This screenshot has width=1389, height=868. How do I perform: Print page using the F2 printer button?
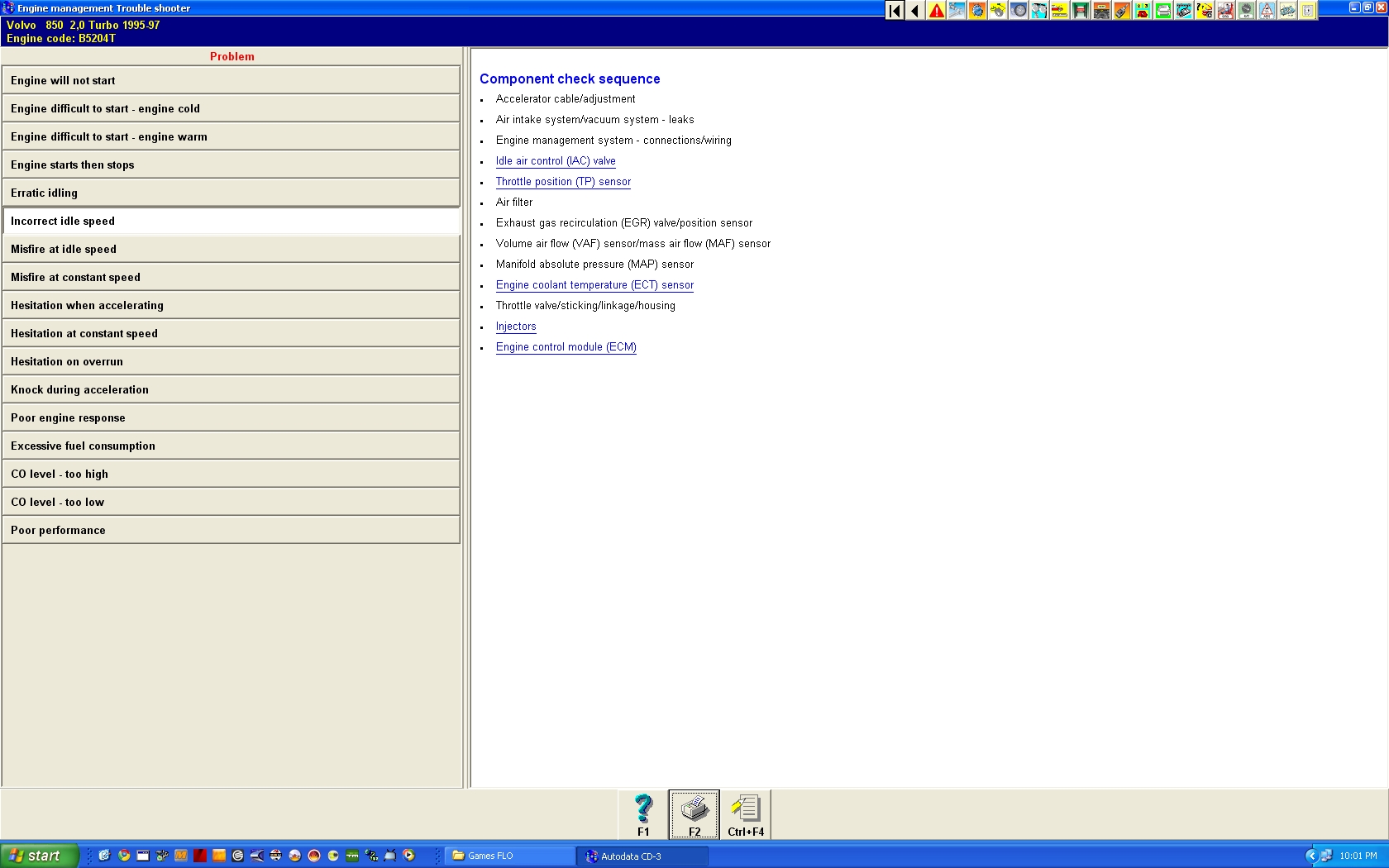tap(694, 814)
